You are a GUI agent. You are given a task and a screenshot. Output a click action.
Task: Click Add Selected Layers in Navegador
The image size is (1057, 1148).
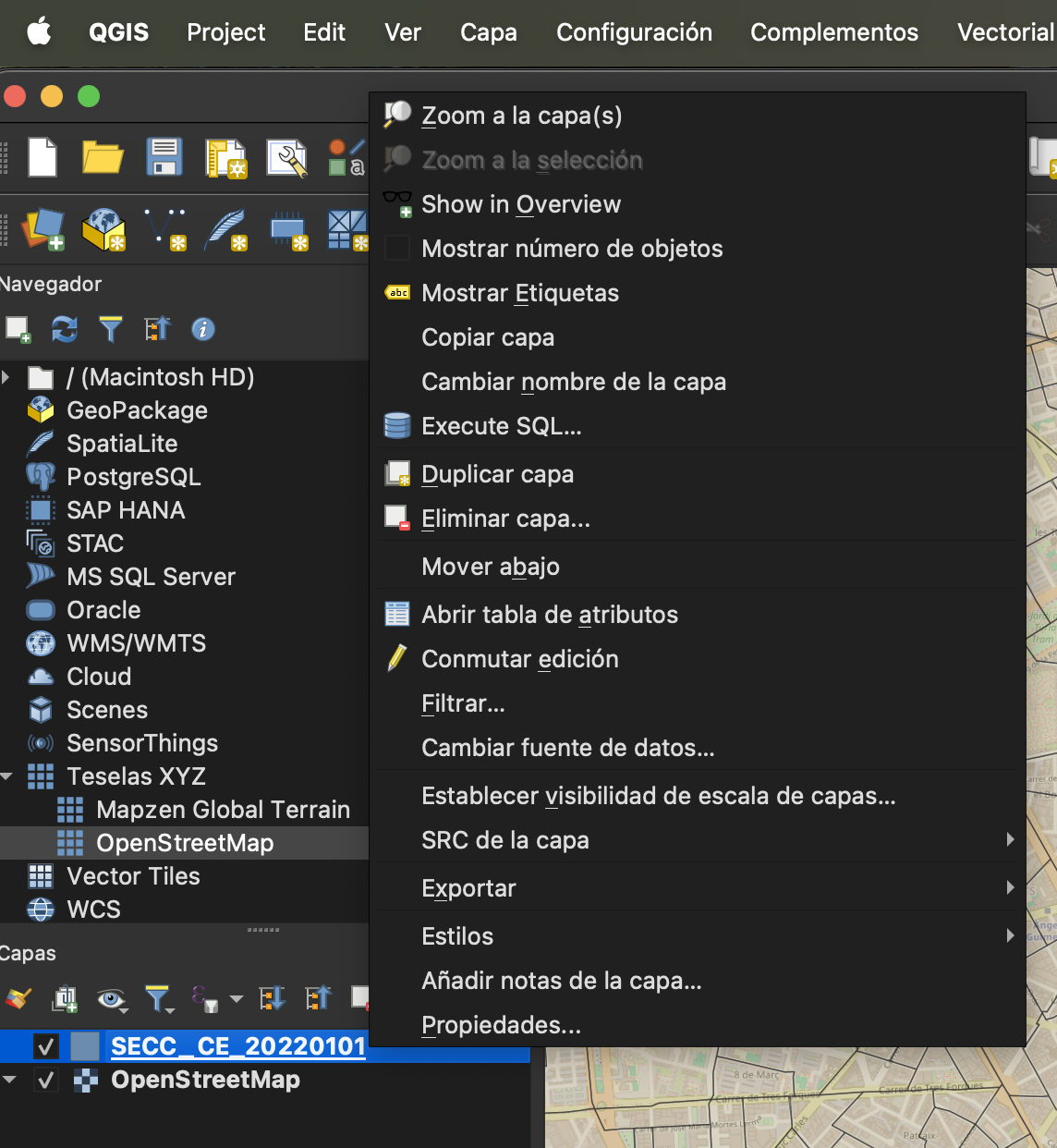point(18,329)
